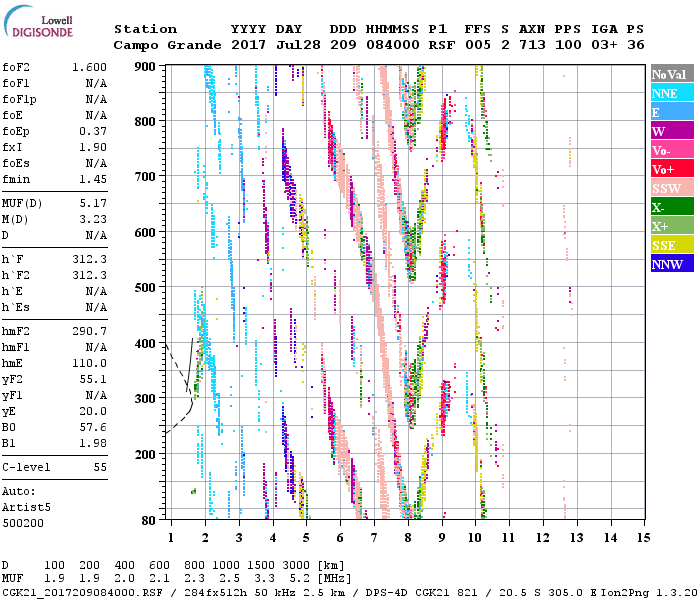Click the NNE cyan legend box
Screen dimensions: 700x600
point(669,93)
